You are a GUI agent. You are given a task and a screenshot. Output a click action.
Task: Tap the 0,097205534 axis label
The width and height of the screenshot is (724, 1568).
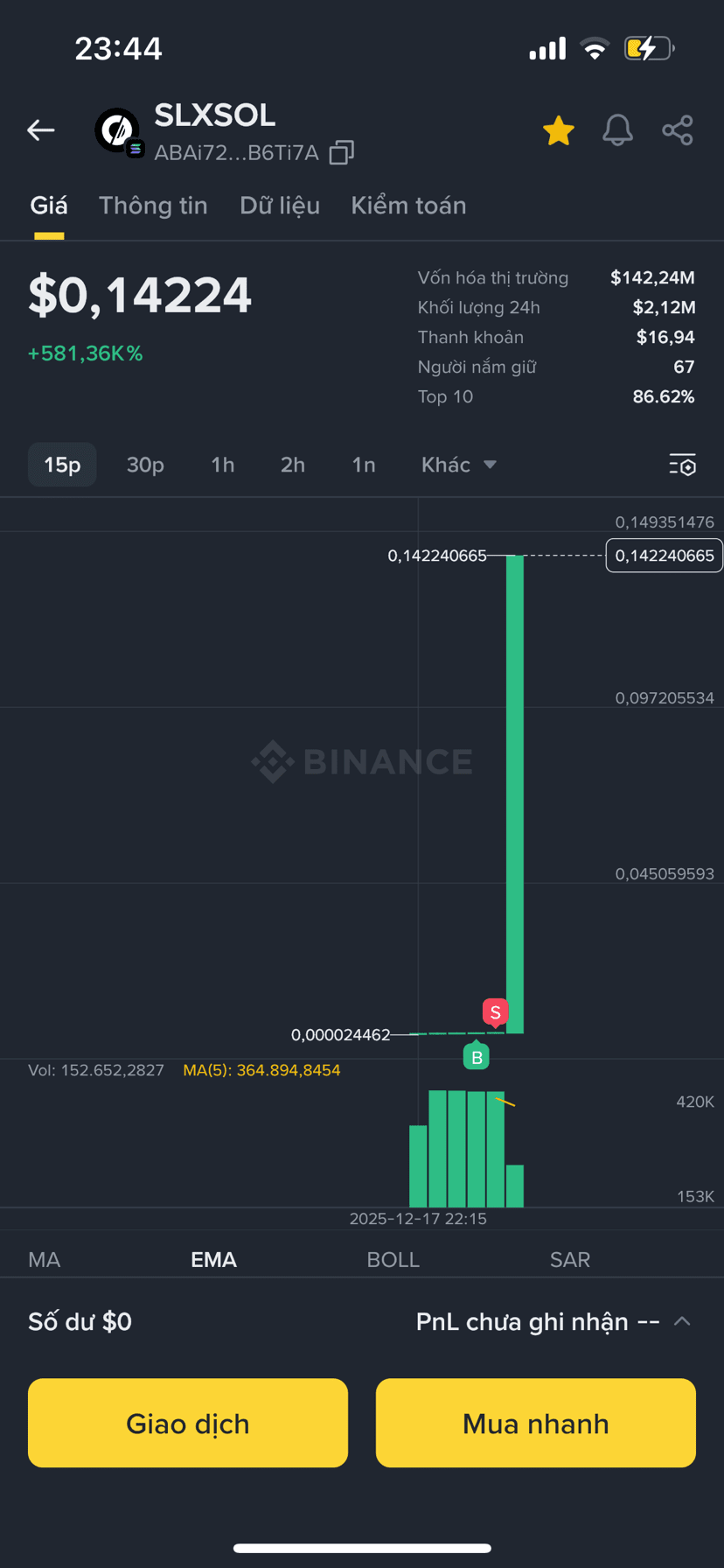coord(665,697)
